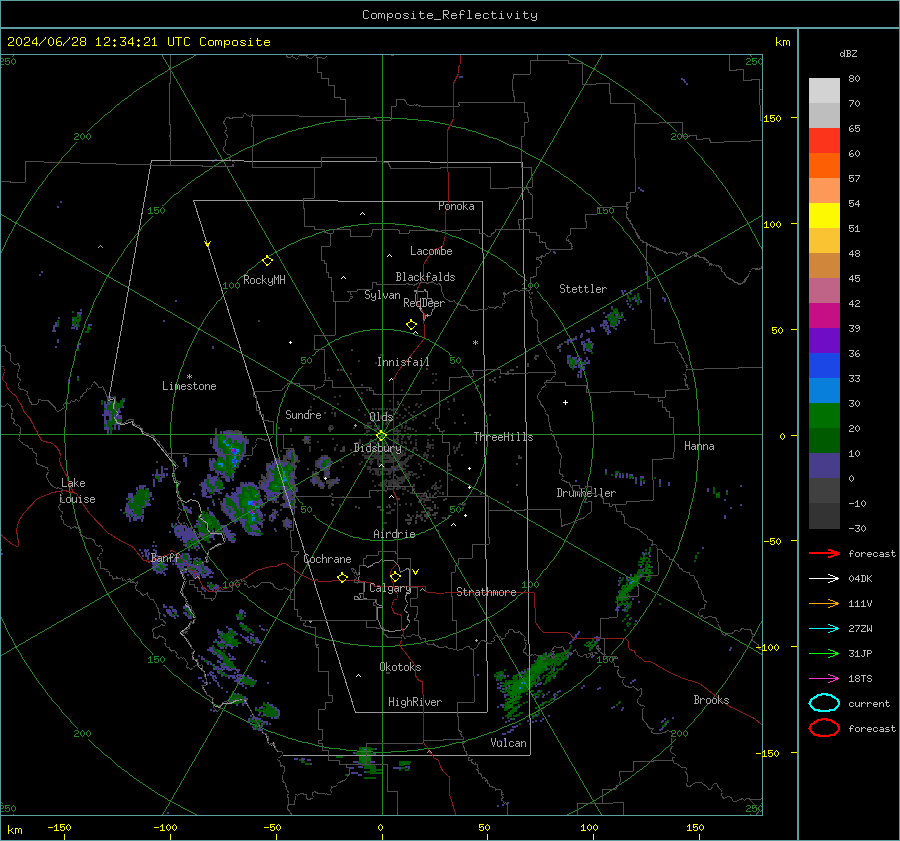Click the Stettler label
This screenshot has width=900, height=841.
(583, 289)
